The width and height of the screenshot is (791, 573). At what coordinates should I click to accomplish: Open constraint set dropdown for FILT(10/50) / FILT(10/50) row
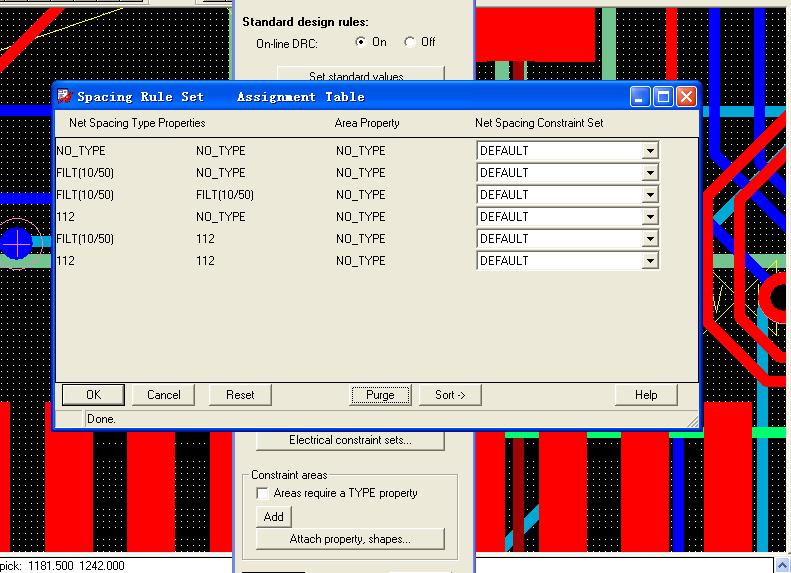(650, 195)
